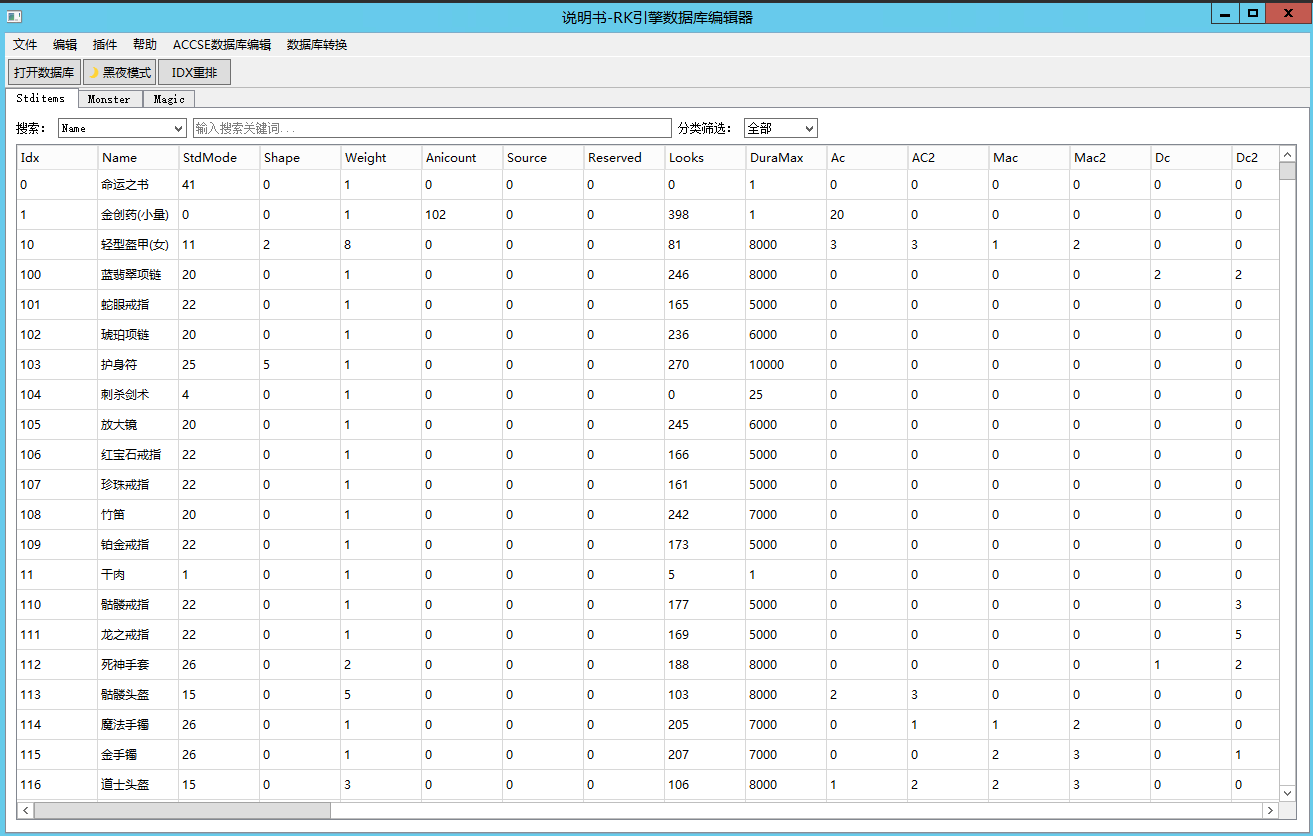Click the vertical scrollbar up arrow

click(1287, 153)
